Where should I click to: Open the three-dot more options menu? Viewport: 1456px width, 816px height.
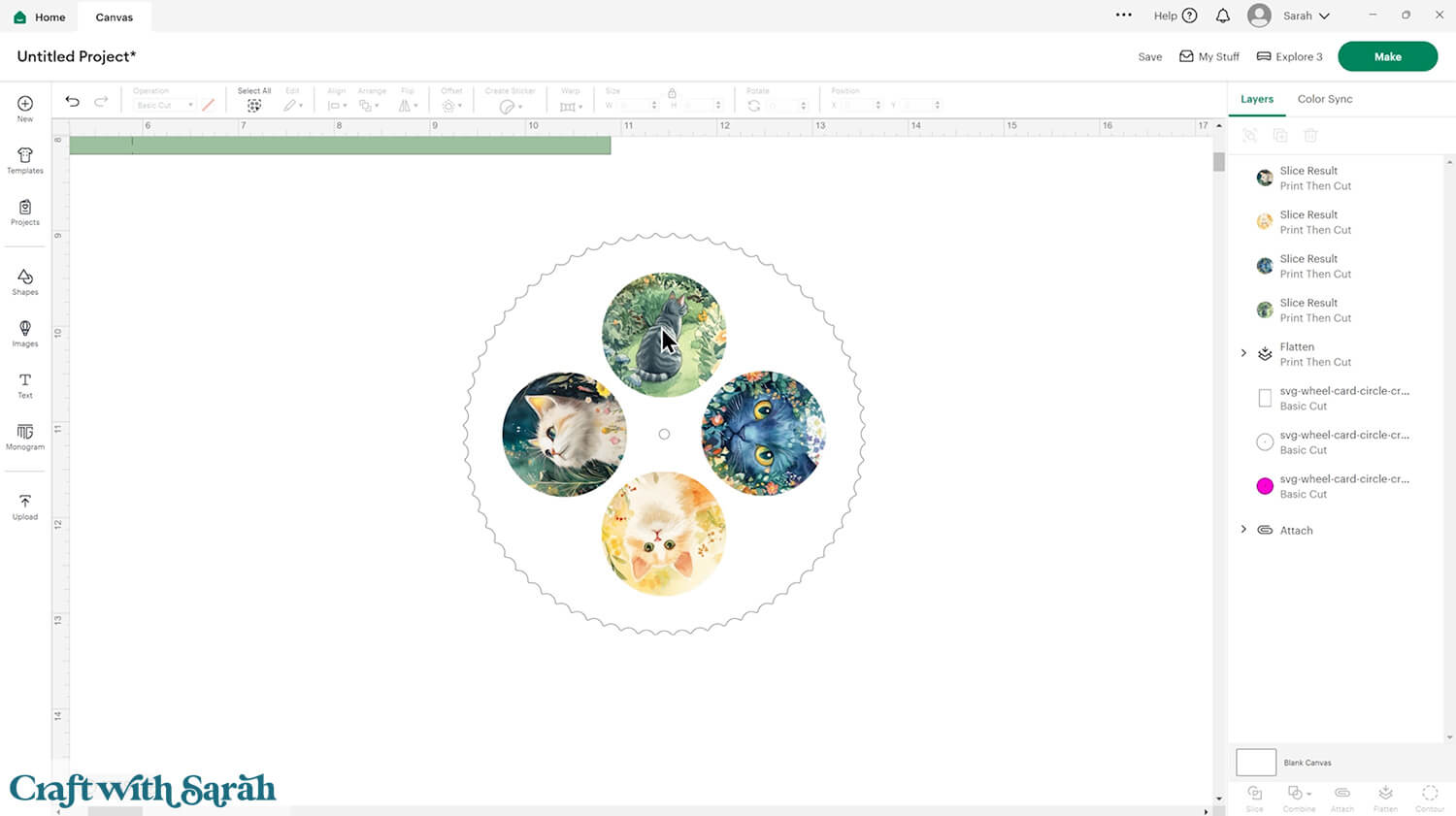tap(1124, 16)
